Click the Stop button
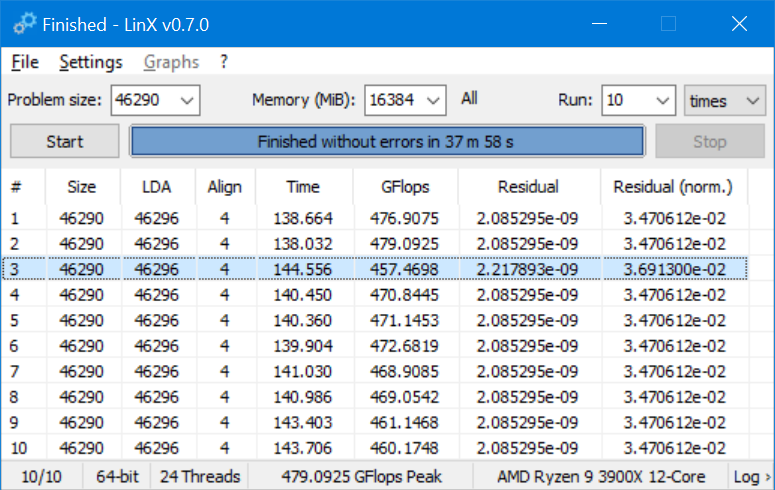Image resolution: width=775 pixels, height=490 pixels. (x=710, y=141)
